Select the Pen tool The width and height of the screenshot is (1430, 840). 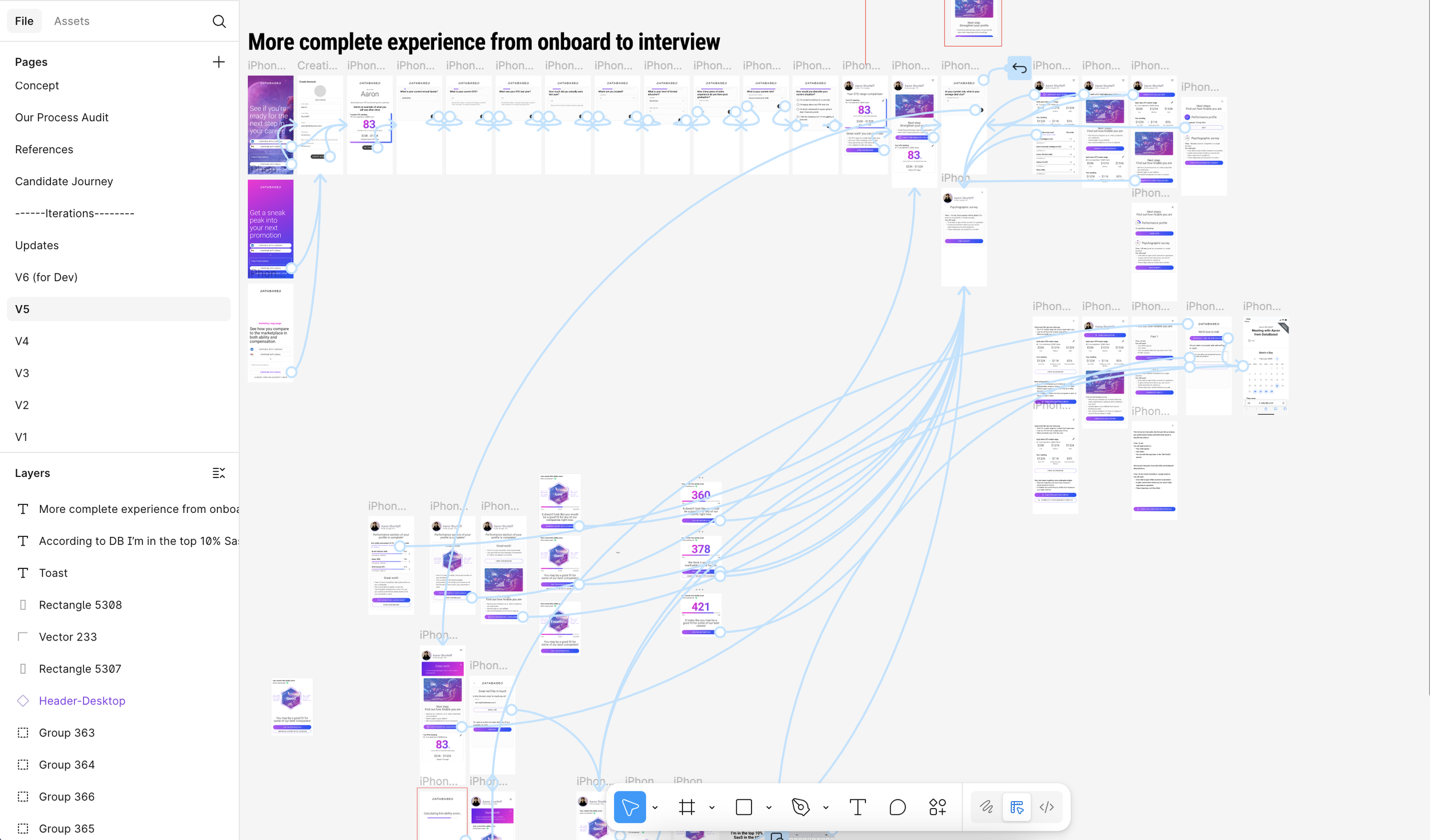coord(800,807)
